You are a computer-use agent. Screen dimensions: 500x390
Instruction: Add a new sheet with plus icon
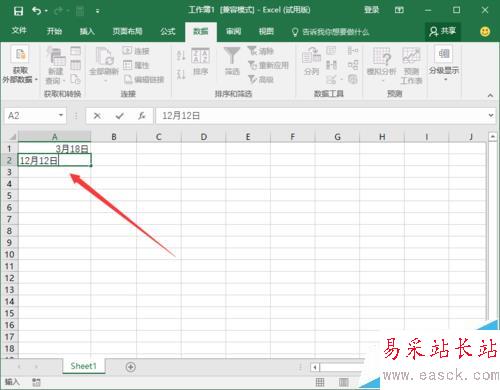pos(131,367)
